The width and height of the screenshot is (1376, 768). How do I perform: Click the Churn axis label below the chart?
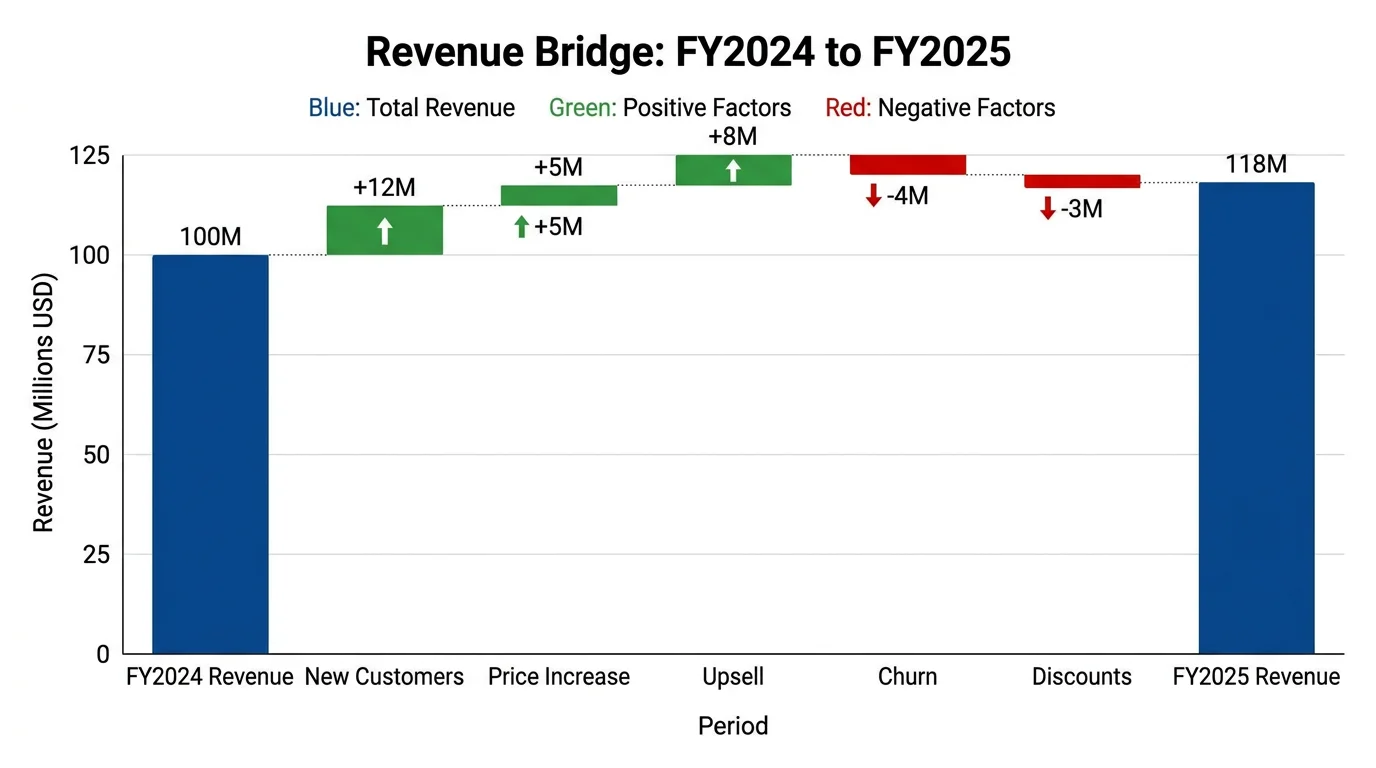pos(907,677)
